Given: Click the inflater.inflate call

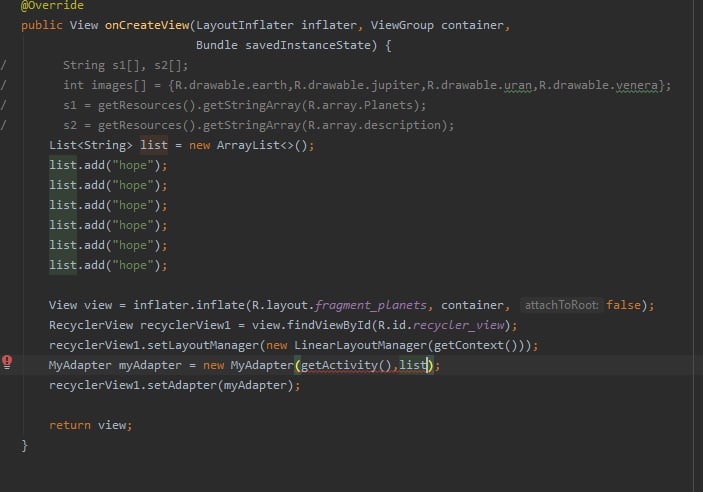Looking at the screenshot, I should click(189, 305).
